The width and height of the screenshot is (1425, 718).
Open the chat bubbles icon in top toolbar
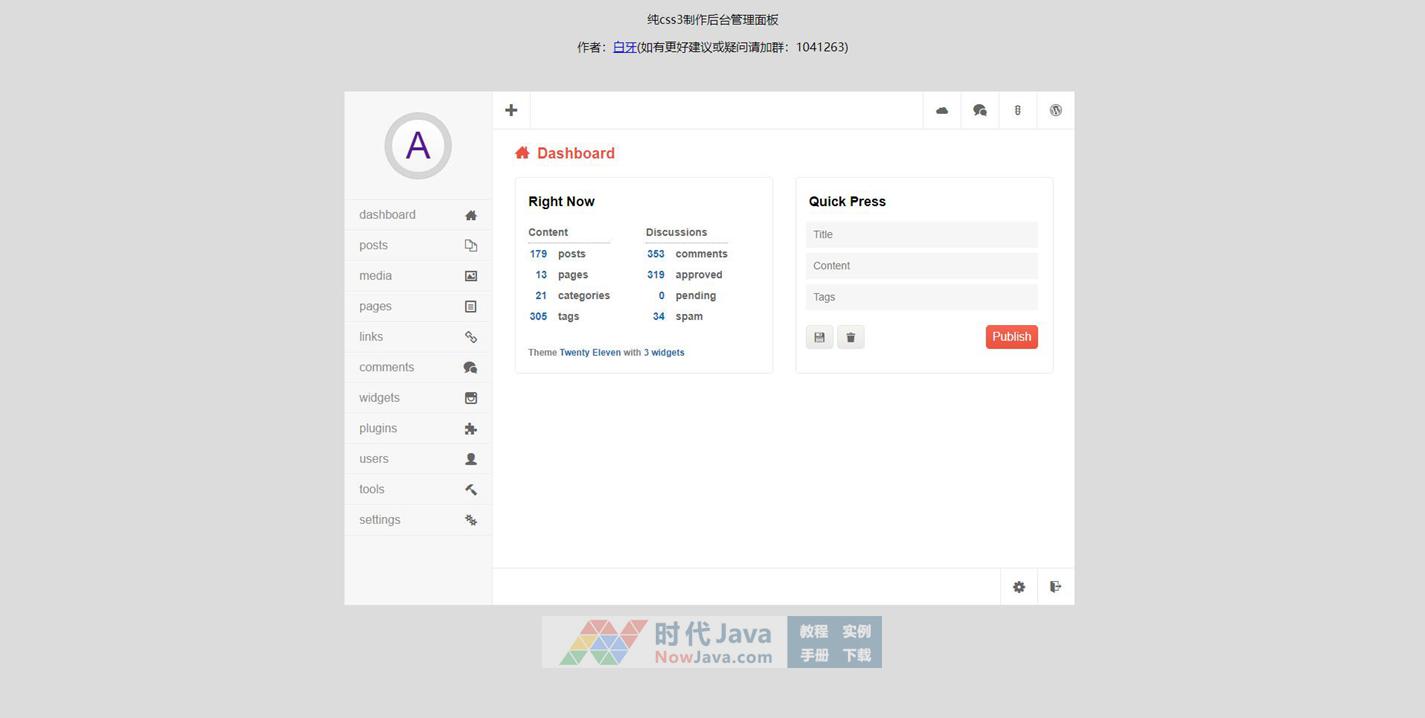point(980,110)
